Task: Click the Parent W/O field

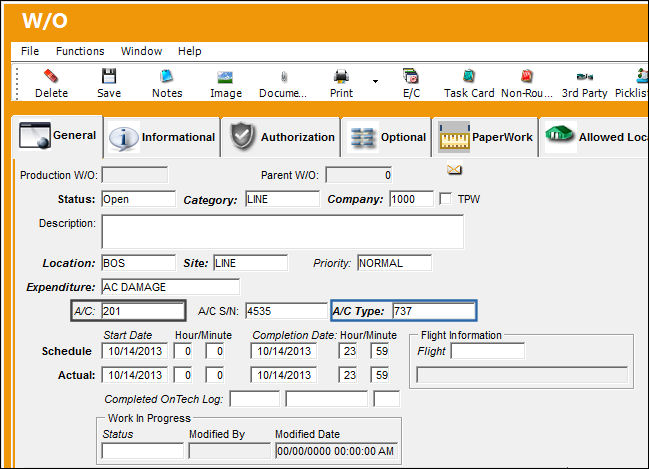Action: 358,175
